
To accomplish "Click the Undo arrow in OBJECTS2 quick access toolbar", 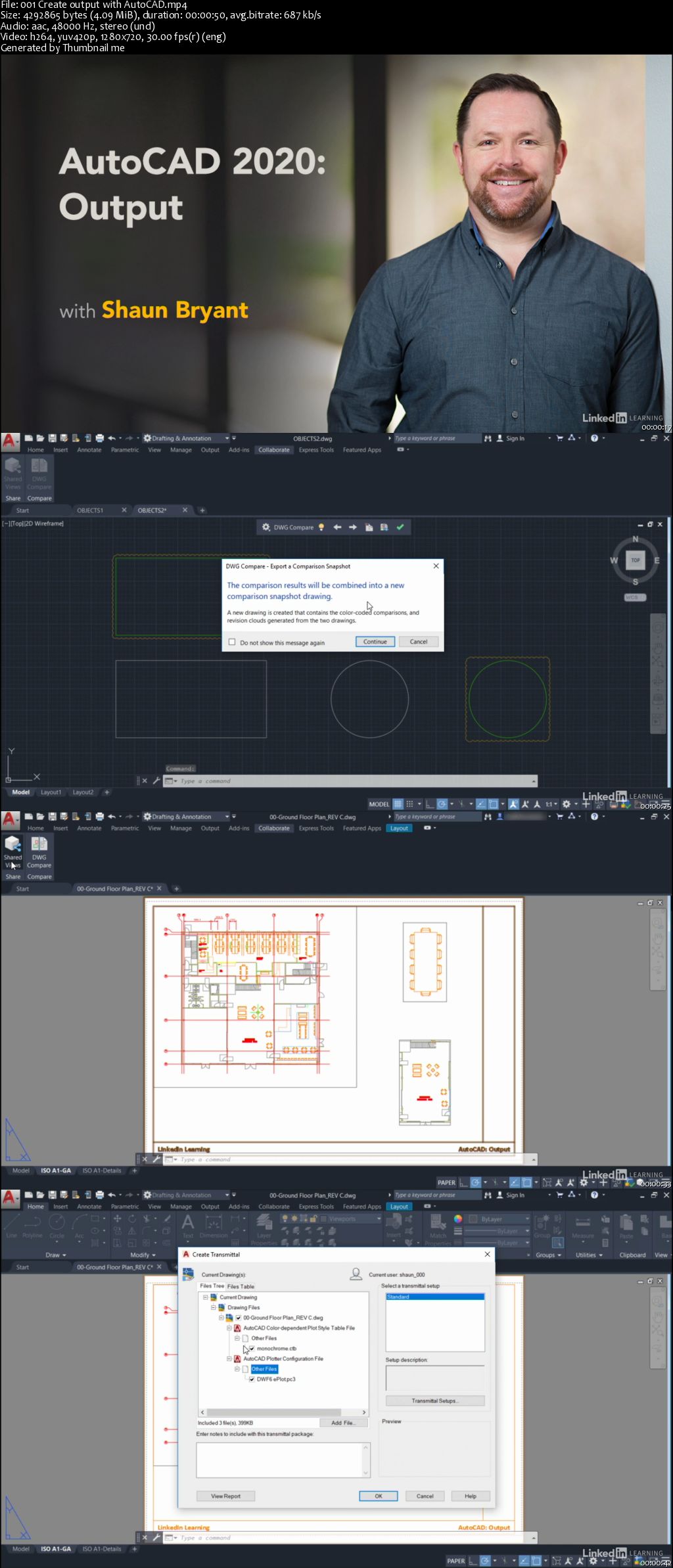I will click(112, 438).
